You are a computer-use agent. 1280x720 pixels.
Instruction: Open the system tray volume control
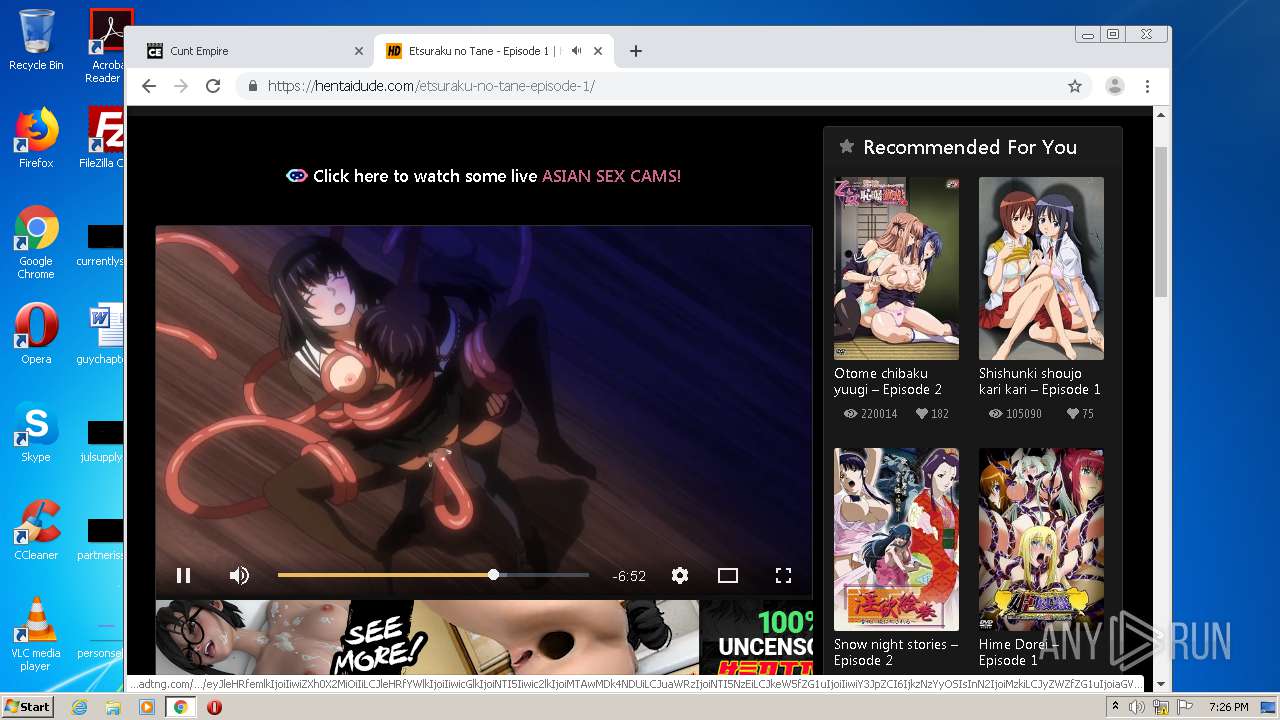pyautogui.click(x=1137, y=707)
